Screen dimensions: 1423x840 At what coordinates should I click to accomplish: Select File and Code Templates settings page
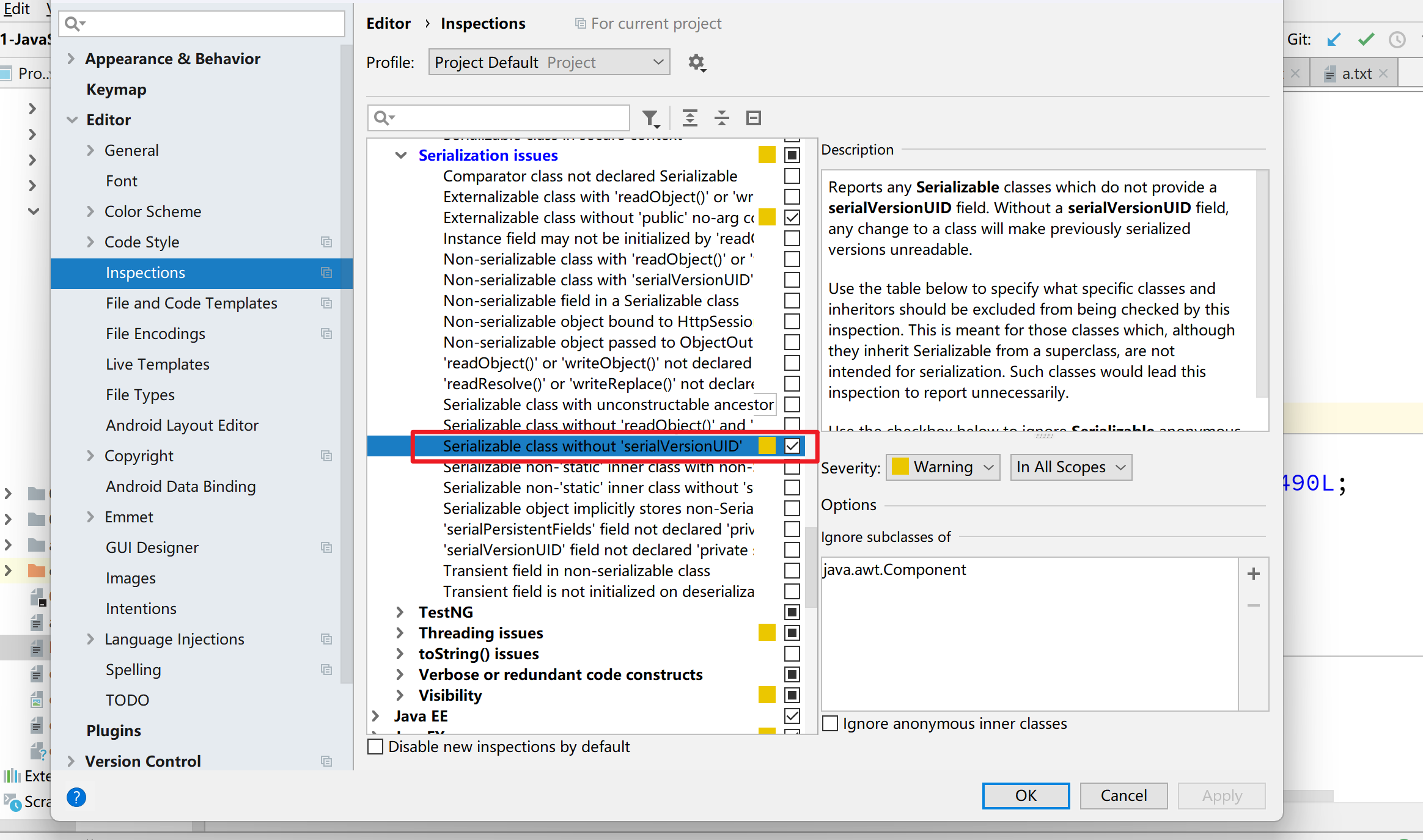[191, 303]
